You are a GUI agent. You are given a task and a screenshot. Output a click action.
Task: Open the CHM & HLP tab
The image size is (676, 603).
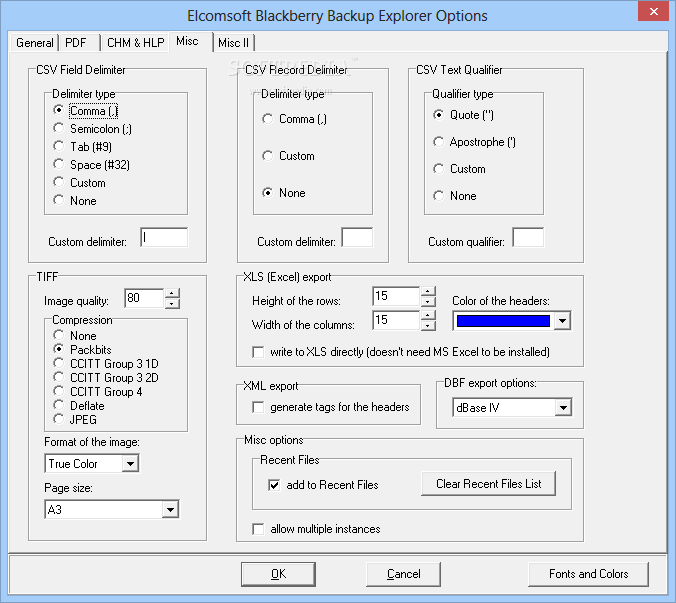[135, 43]
